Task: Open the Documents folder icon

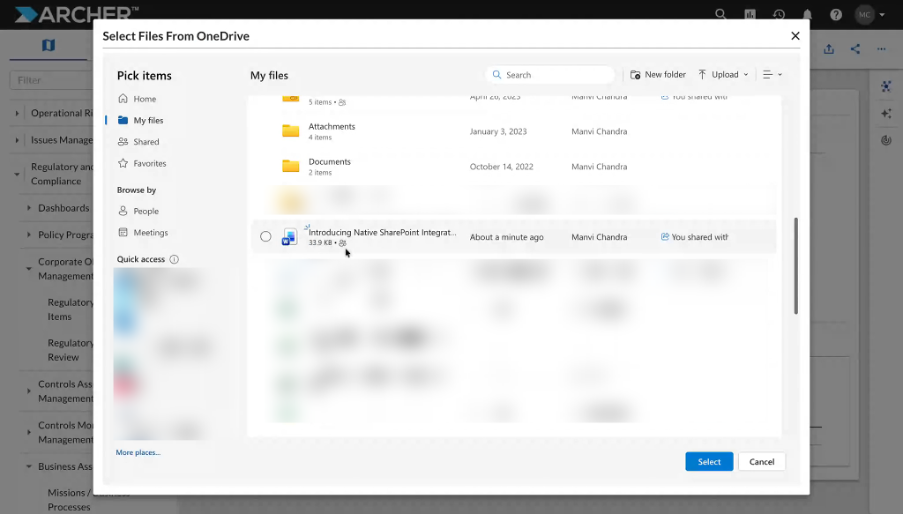Action: (x=291, y=166)
